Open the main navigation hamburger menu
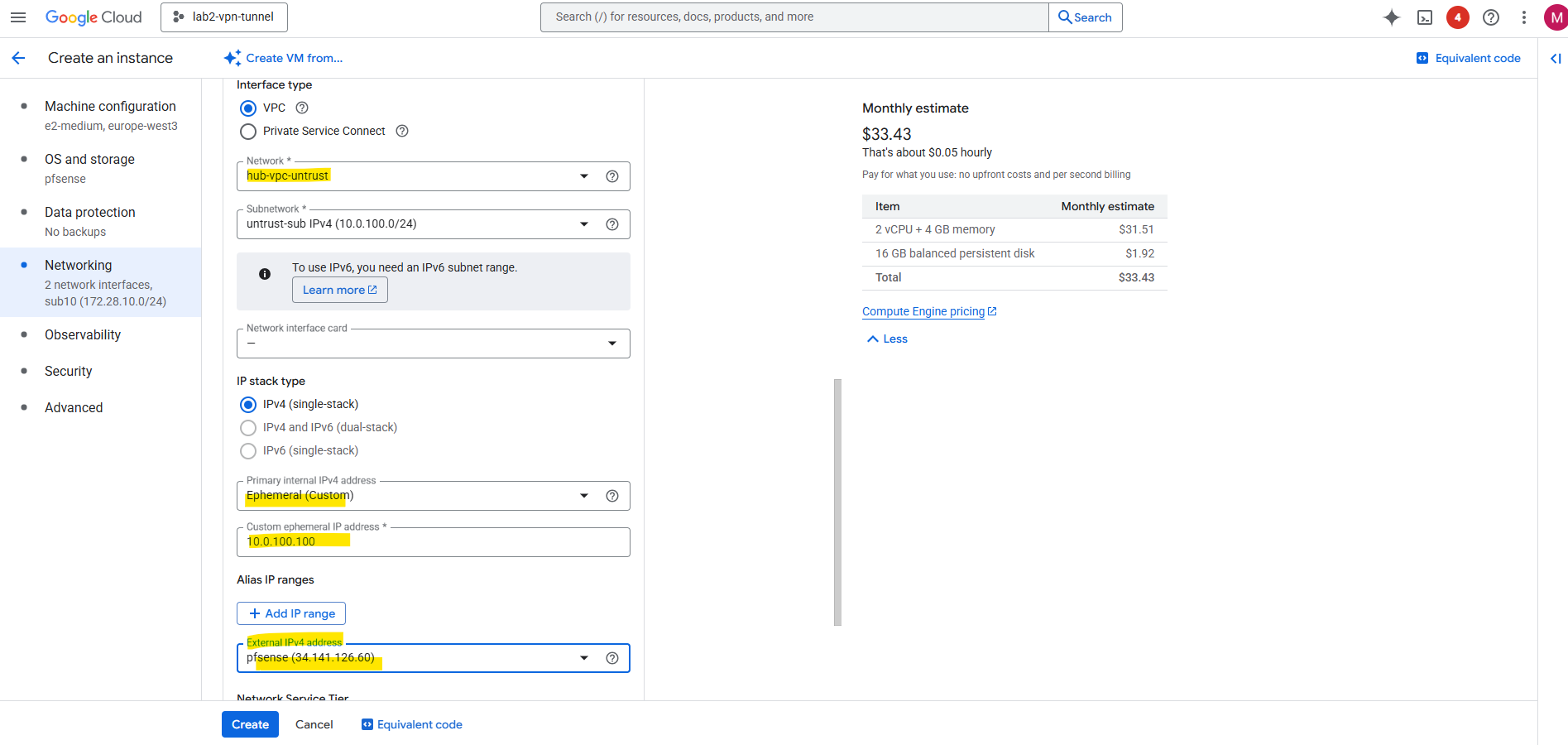 [x=18, y=17]
